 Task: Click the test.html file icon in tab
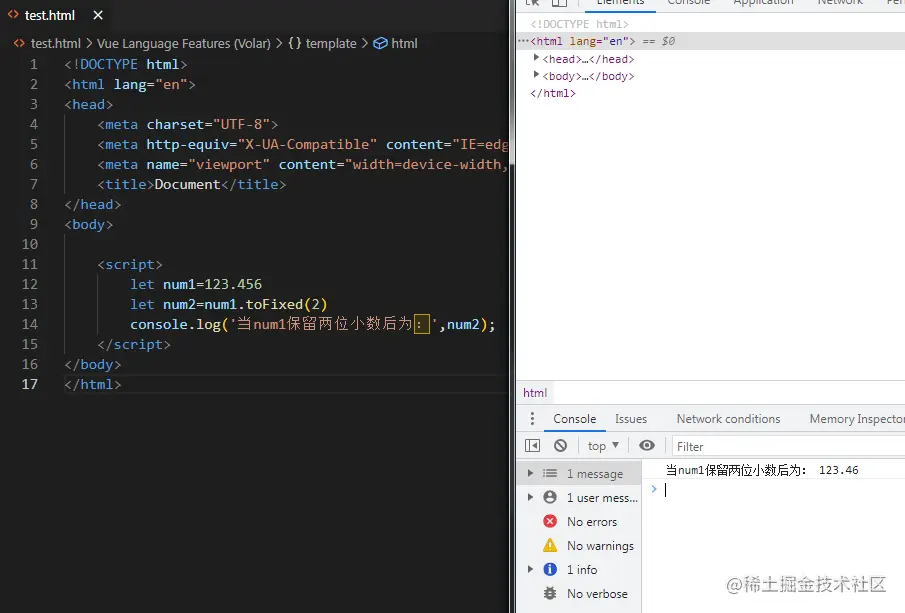[x=13, y=15]
